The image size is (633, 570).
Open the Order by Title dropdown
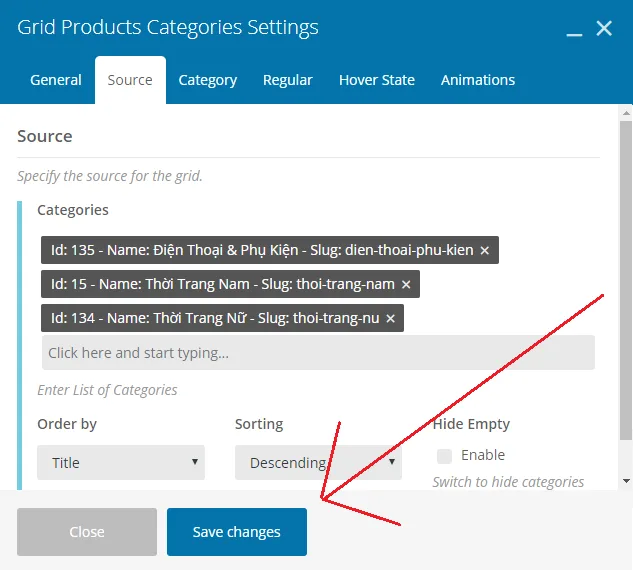point(121,463)
